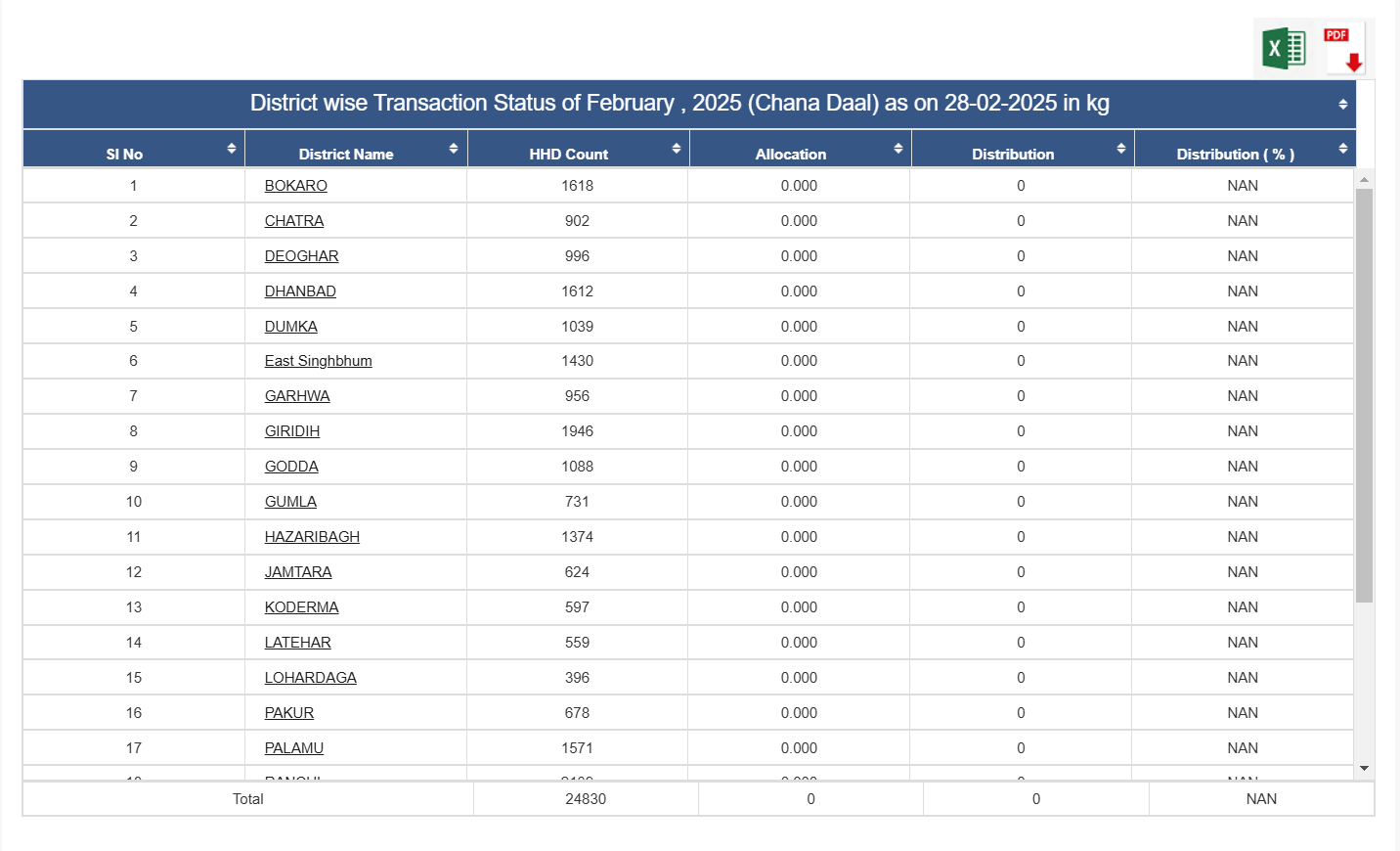Viewport: 1400px width, 851px height.
Task: Click Sl No header text
Action: tap(124, 155)
